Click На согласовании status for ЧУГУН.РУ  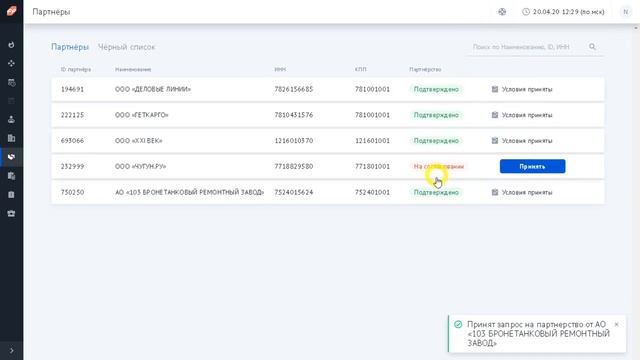pos(438,167)
